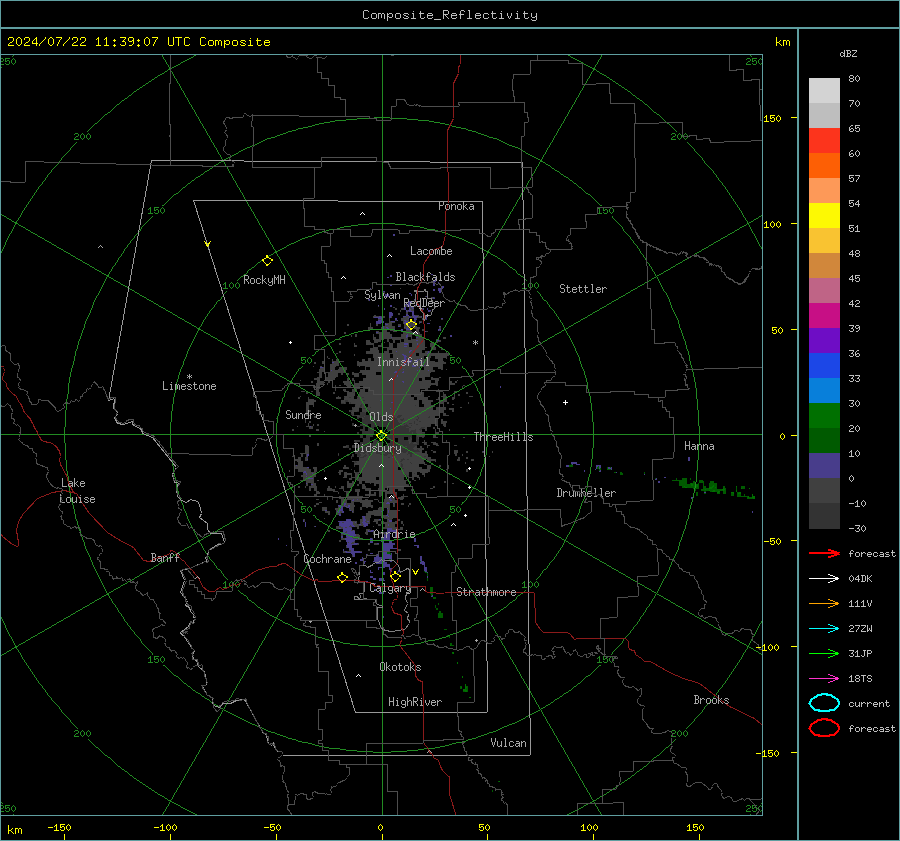Click the Innisfail city label
The width and height of the screenshot is (900, 841).
click(403, 362)
